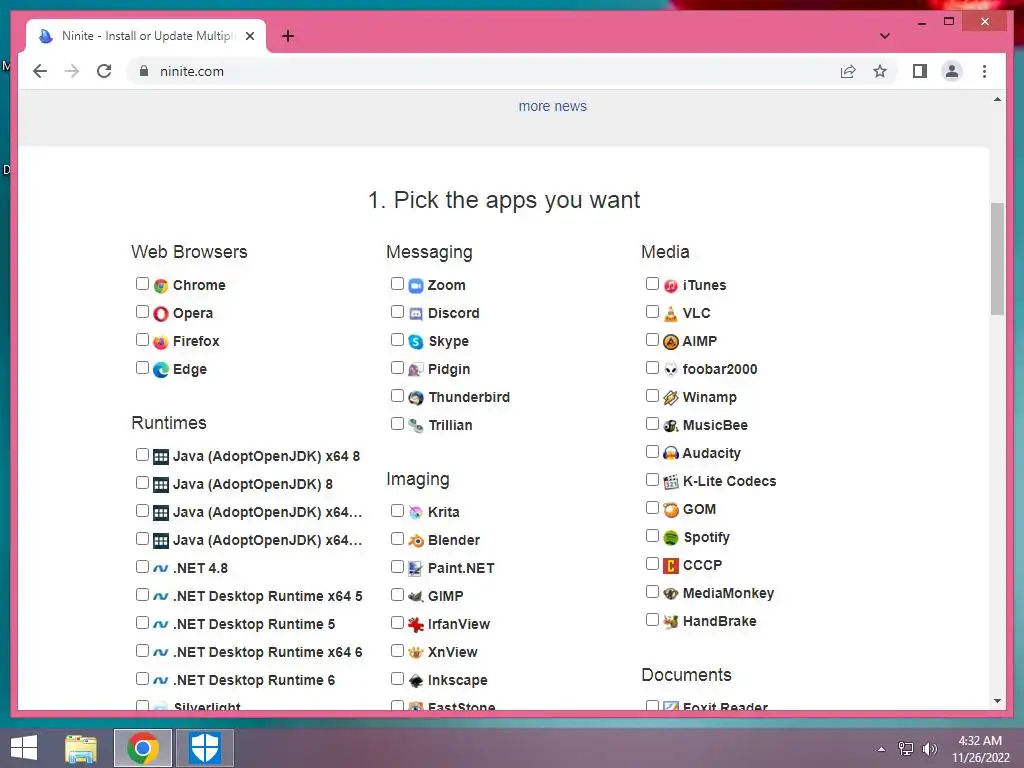Image resolution: width=1024 pixels, height=768 pixels.
Task: Click the Krita app icon
Action: 416,513
